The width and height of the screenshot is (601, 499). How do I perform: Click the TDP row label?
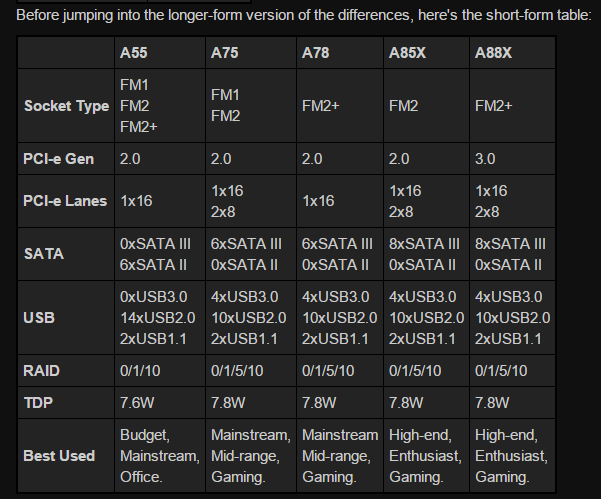(66, 402)
